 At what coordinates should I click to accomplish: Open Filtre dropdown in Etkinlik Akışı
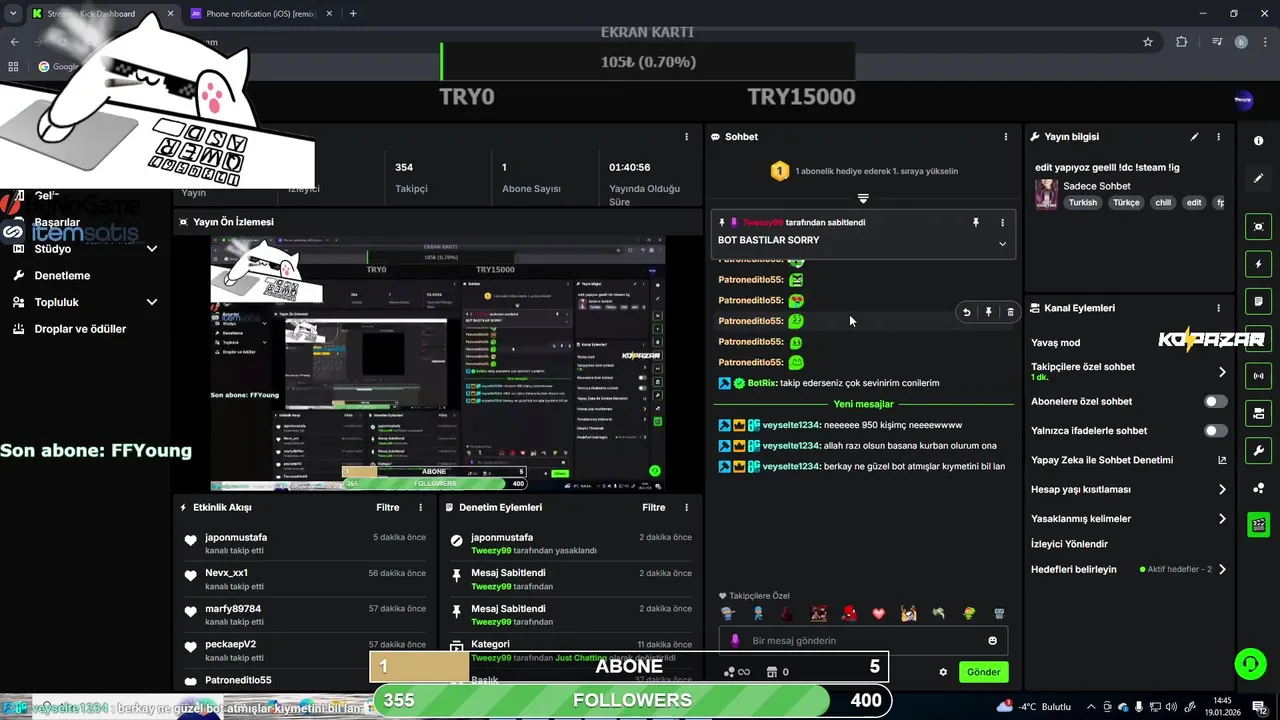click(387, 508)
